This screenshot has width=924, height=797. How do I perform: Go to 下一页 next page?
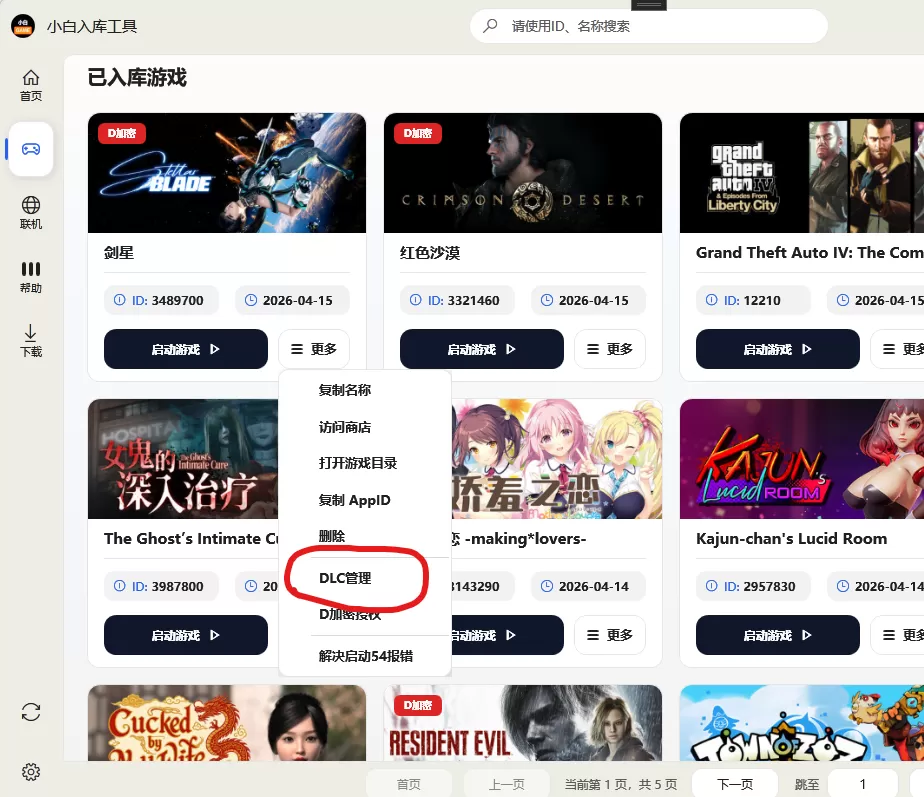pyautogui.click(x=735, y=784)
